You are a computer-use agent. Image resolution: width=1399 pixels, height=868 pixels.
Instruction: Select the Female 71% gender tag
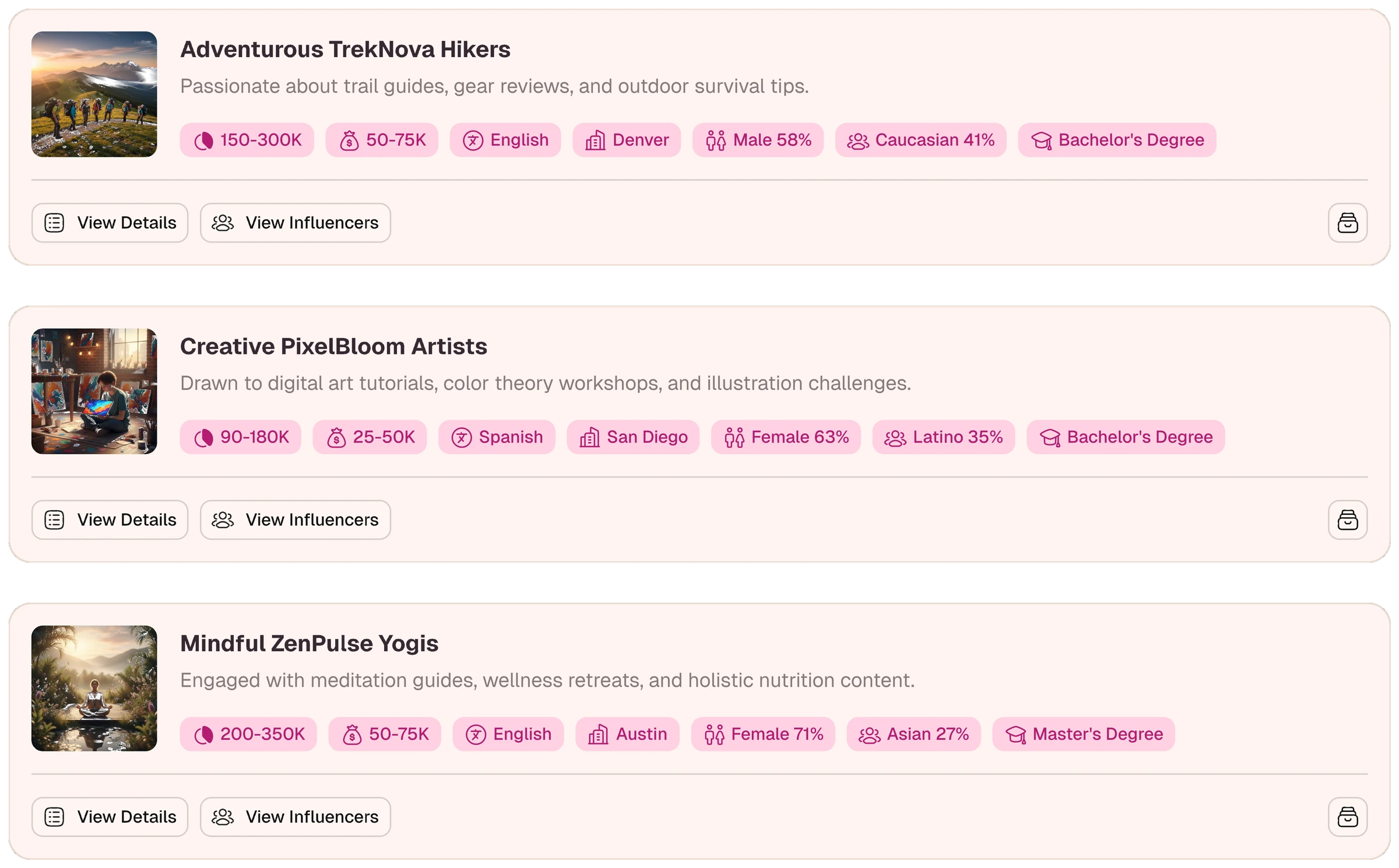pyautogui.click(x=763, y=734)
